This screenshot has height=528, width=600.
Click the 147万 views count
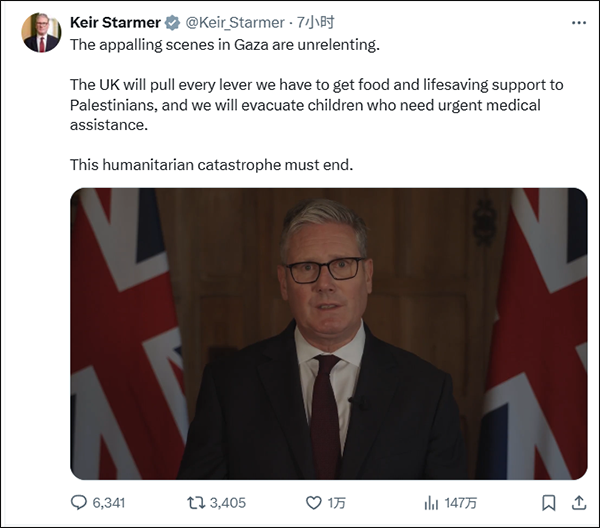463,502
